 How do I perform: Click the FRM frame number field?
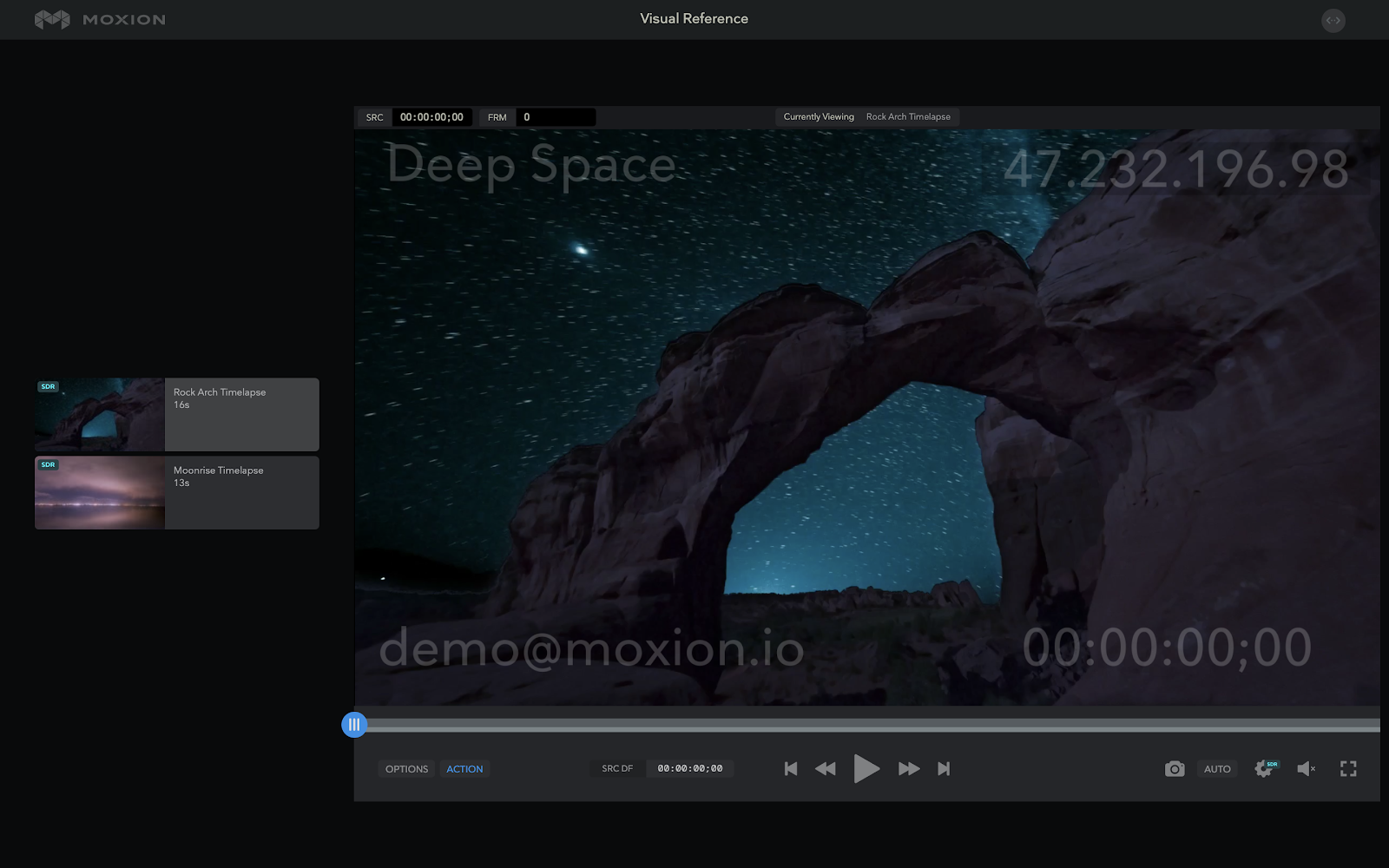555,117
